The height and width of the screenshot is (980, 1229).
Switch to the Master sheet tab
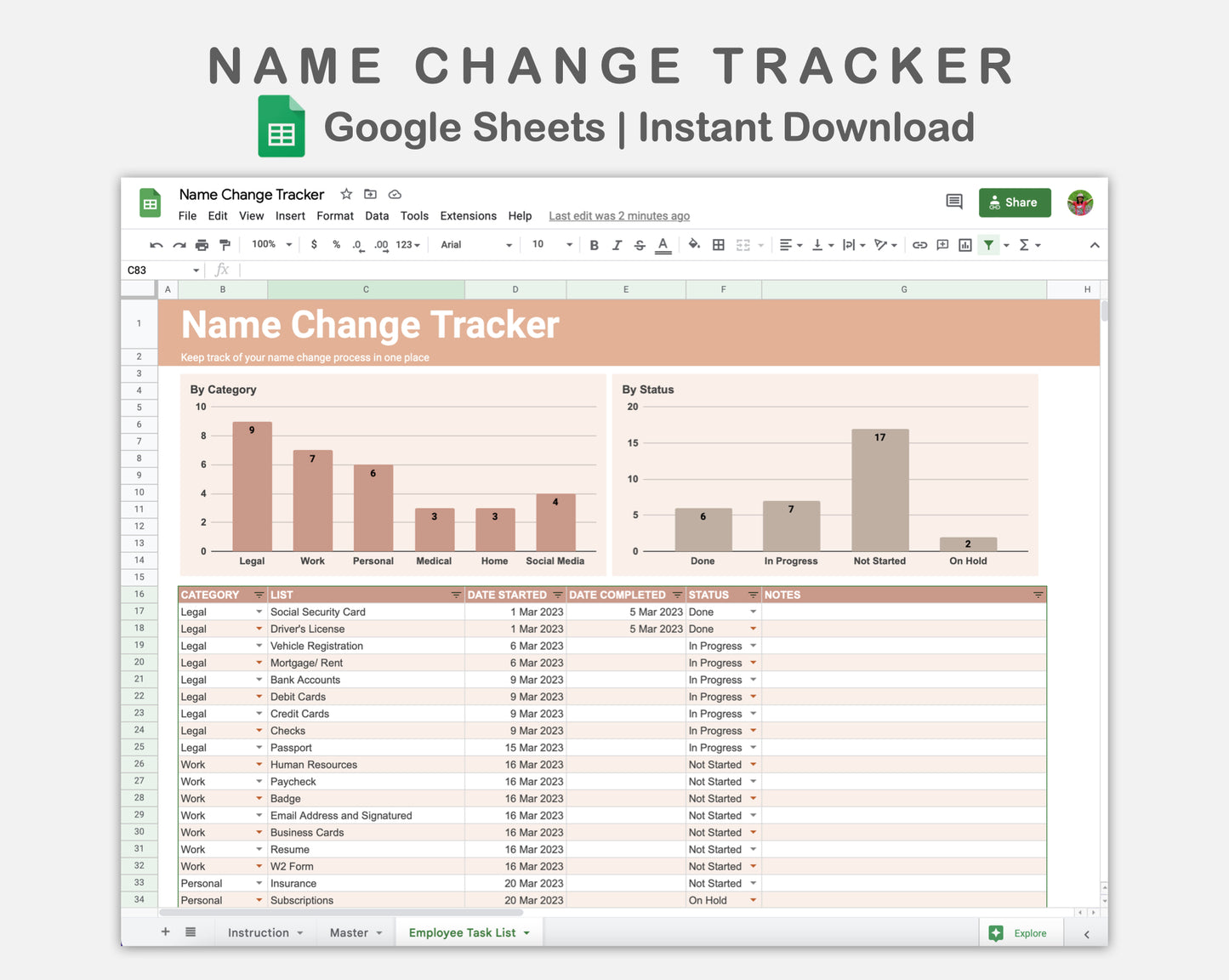[350, 932]
